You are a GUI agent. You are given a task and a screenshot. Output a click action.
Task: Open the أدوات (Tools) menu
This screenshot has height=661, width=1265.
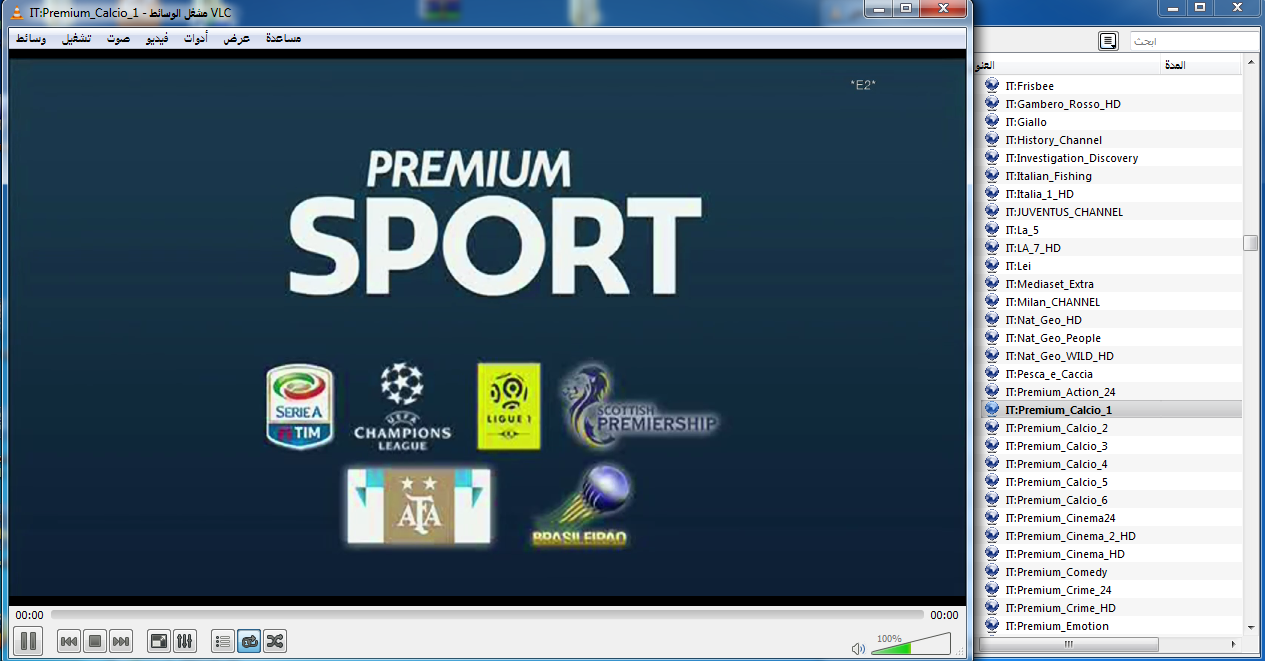[196, 38]
